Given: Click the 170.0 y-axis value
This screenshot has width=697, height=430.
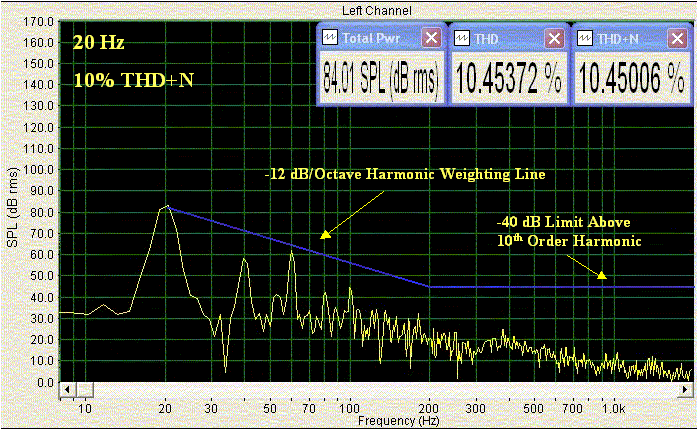Looking at the screenshot, I should pyautogui.click(x=40, y=21).
